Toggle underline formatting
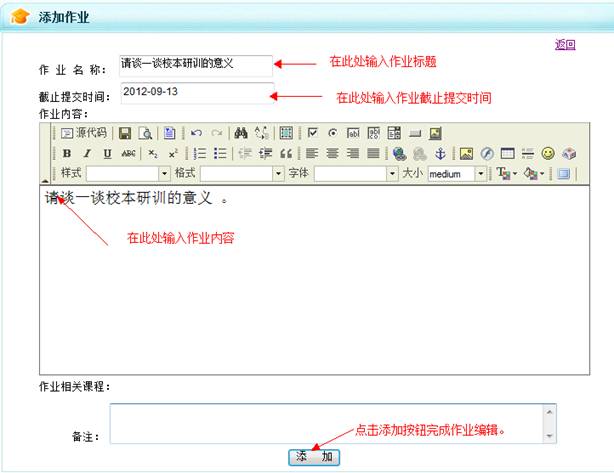 tap(108, 153)
